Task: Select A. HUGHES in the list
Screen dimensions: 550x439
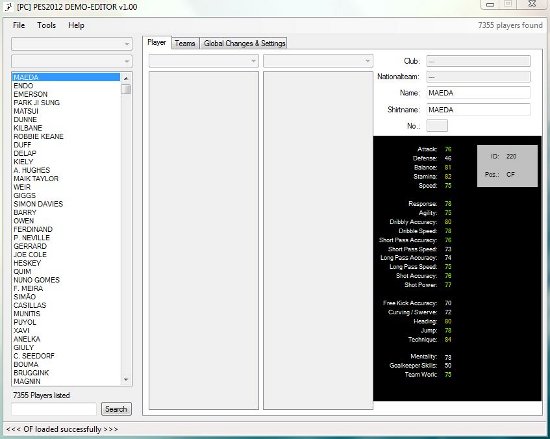Action: pyautogui.click(x=66, y=170)
